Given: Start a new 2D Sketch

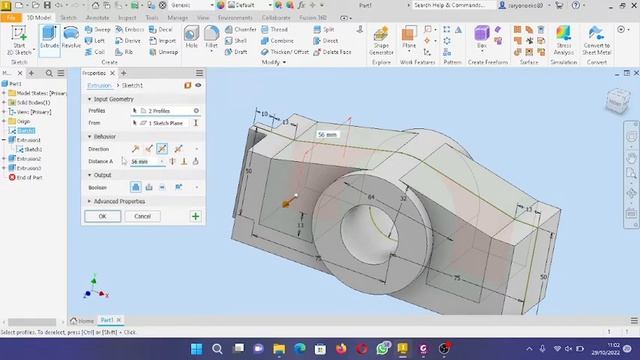Looking at the screenshot, I should coord(19,40).
